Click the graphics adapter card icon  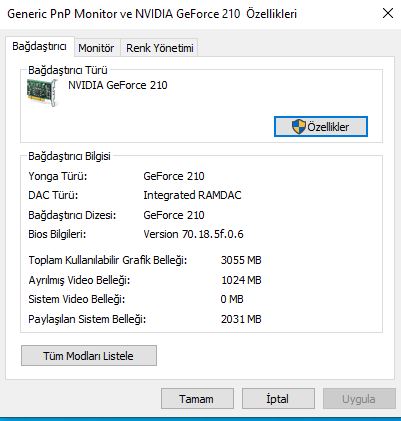point(42,93)
